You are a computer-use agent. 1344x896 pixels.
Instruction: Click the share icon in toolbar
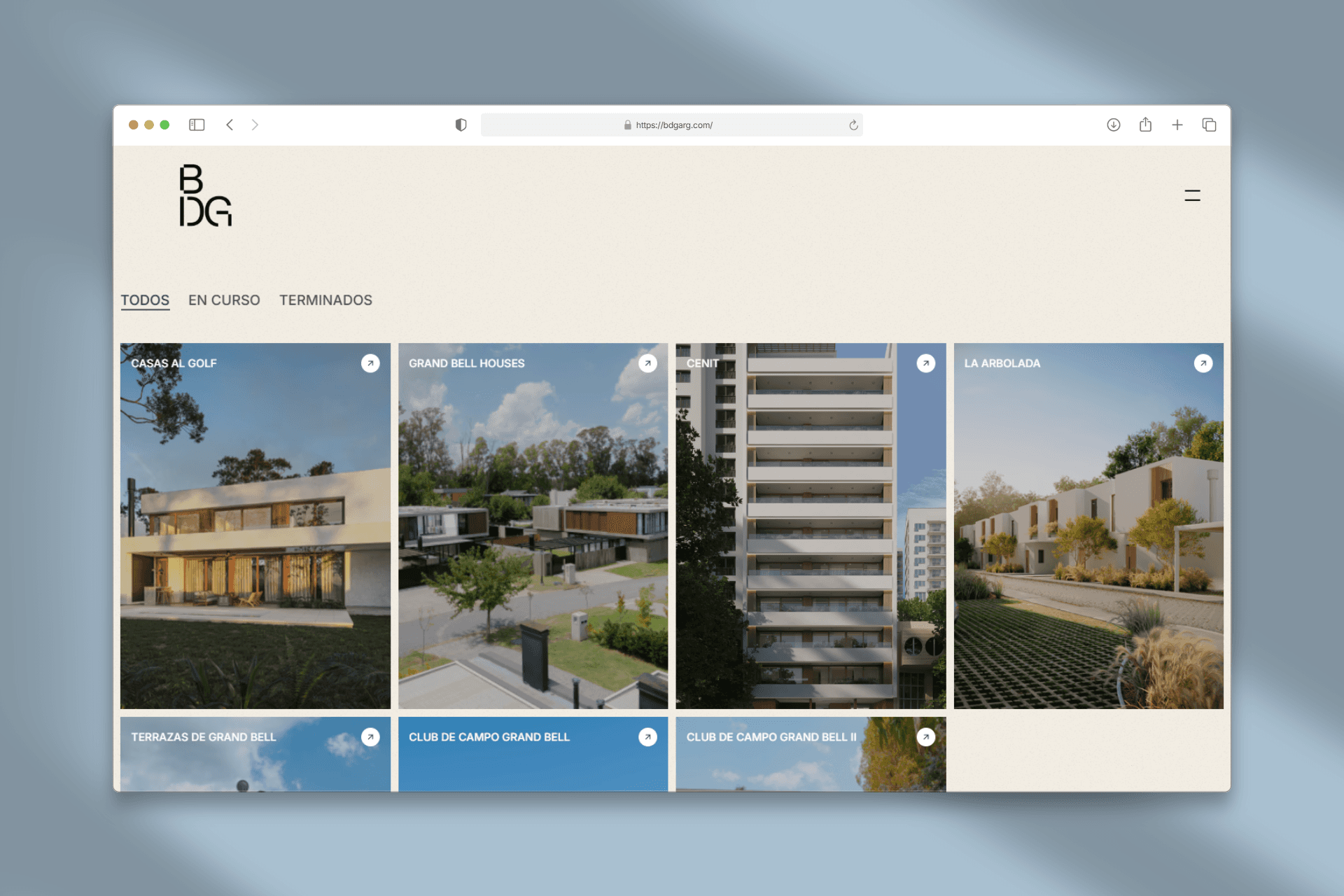[1145, 125]
